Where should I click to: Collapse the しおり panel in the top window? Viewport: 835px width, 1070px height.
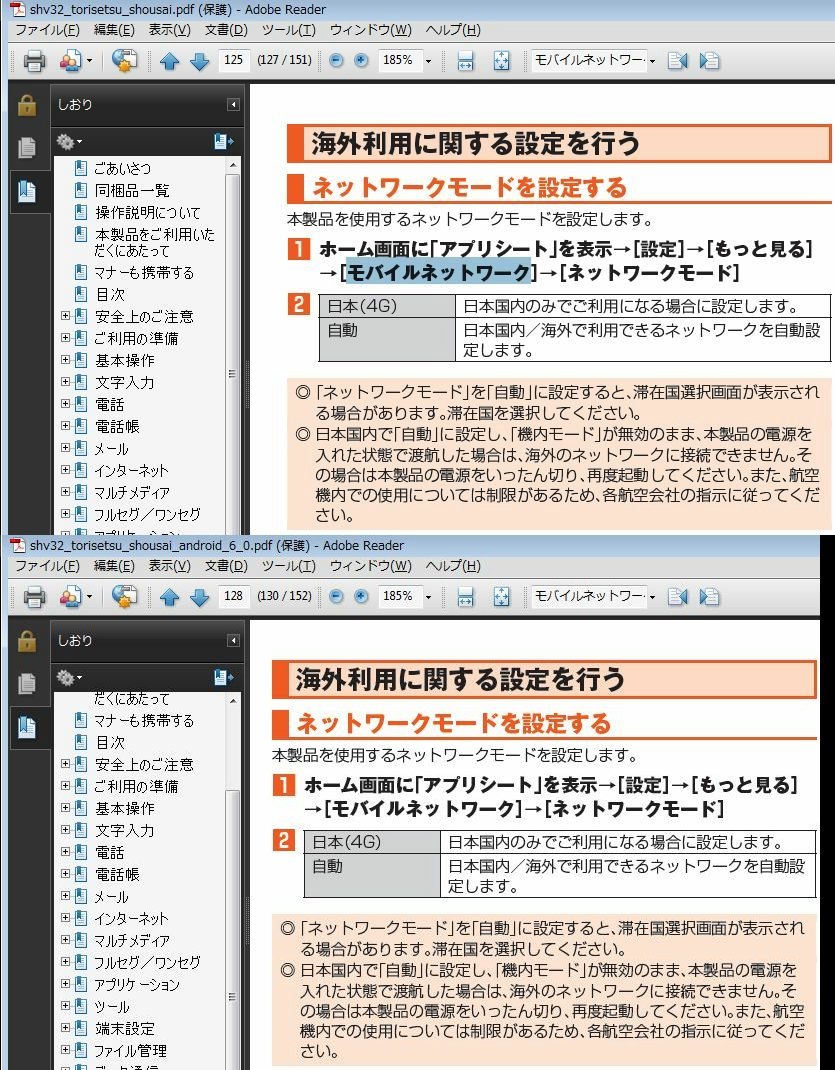tap(233, 104)
